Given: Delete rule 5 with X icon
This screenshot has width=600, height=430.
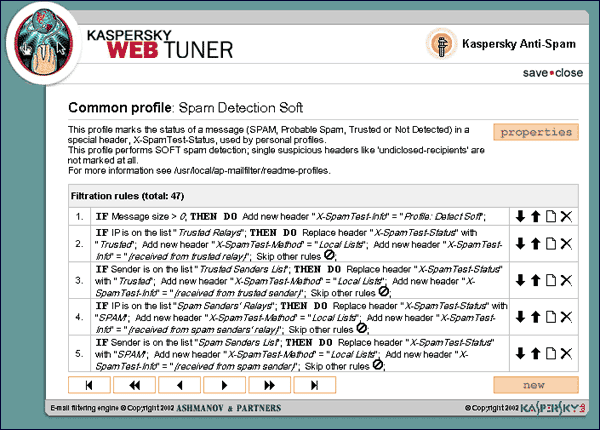Looking at the screenshot, I should point(566,353).
